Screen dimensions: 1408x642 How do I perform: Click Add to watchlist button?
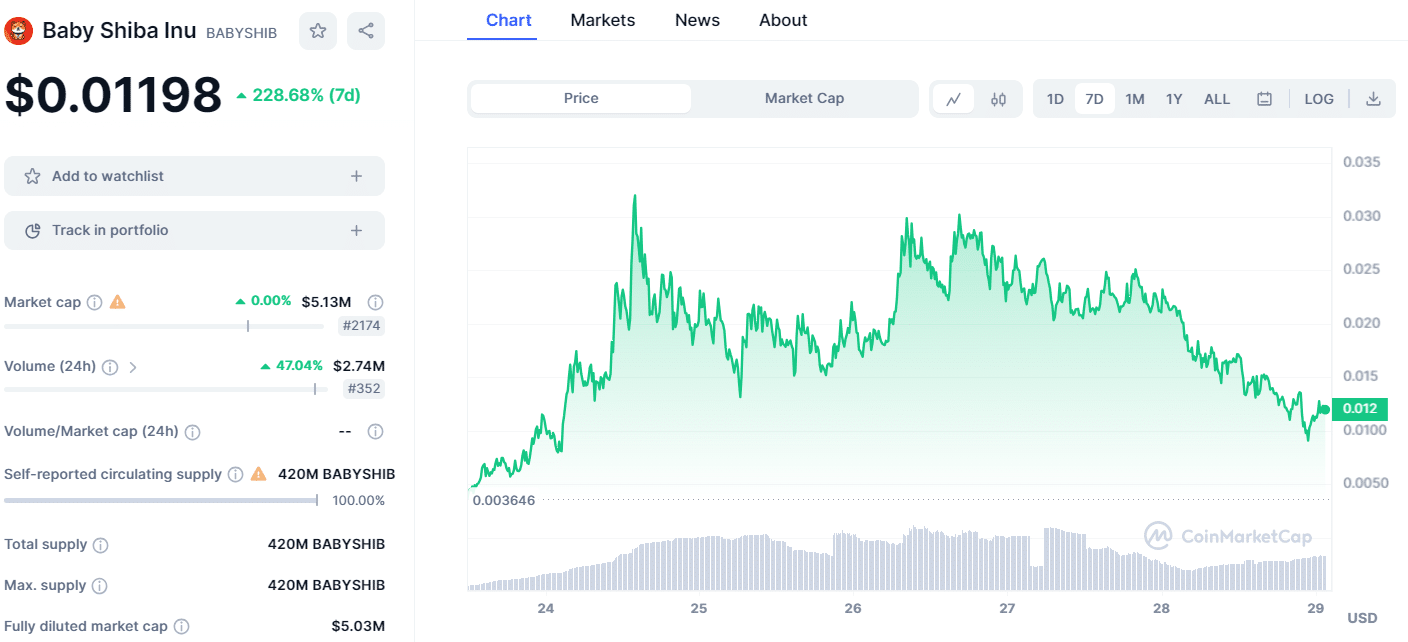[194, 176]
